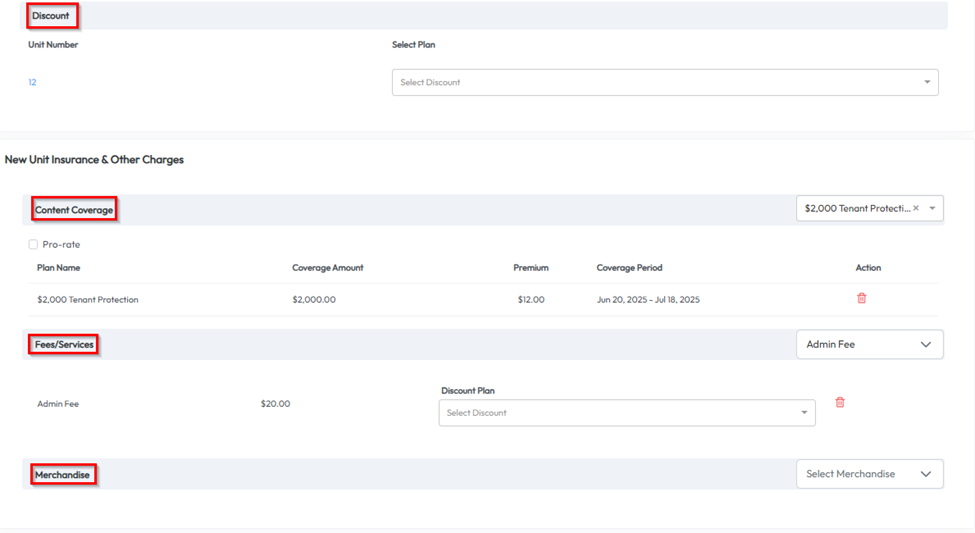Select the Content Coverage section header

pos(74,209)
